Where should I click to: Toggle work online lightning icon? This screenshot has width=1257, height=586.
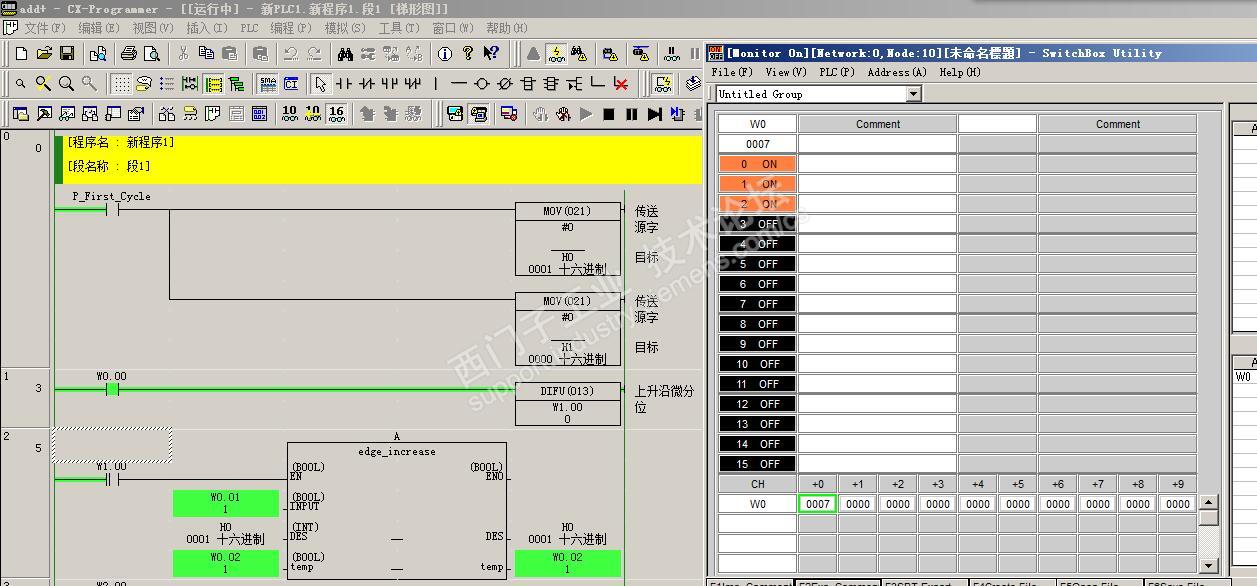click(x=556, y=53)
